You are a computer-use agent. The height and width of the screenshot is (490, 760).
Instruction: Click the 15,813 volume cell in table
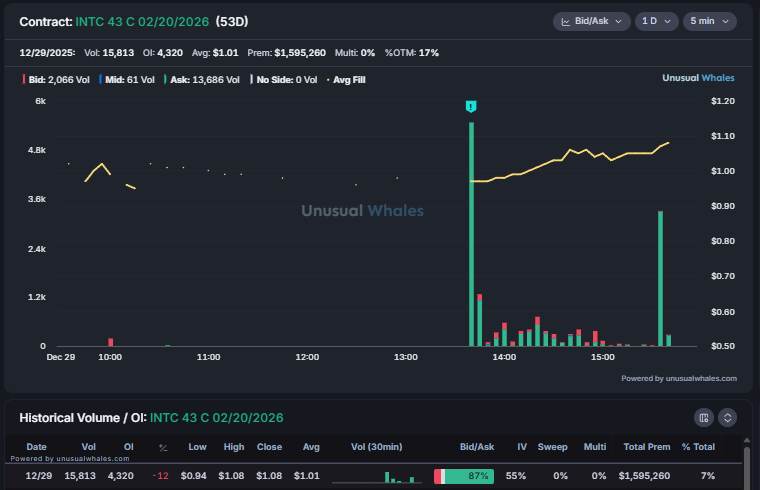(x=80, y=476)
